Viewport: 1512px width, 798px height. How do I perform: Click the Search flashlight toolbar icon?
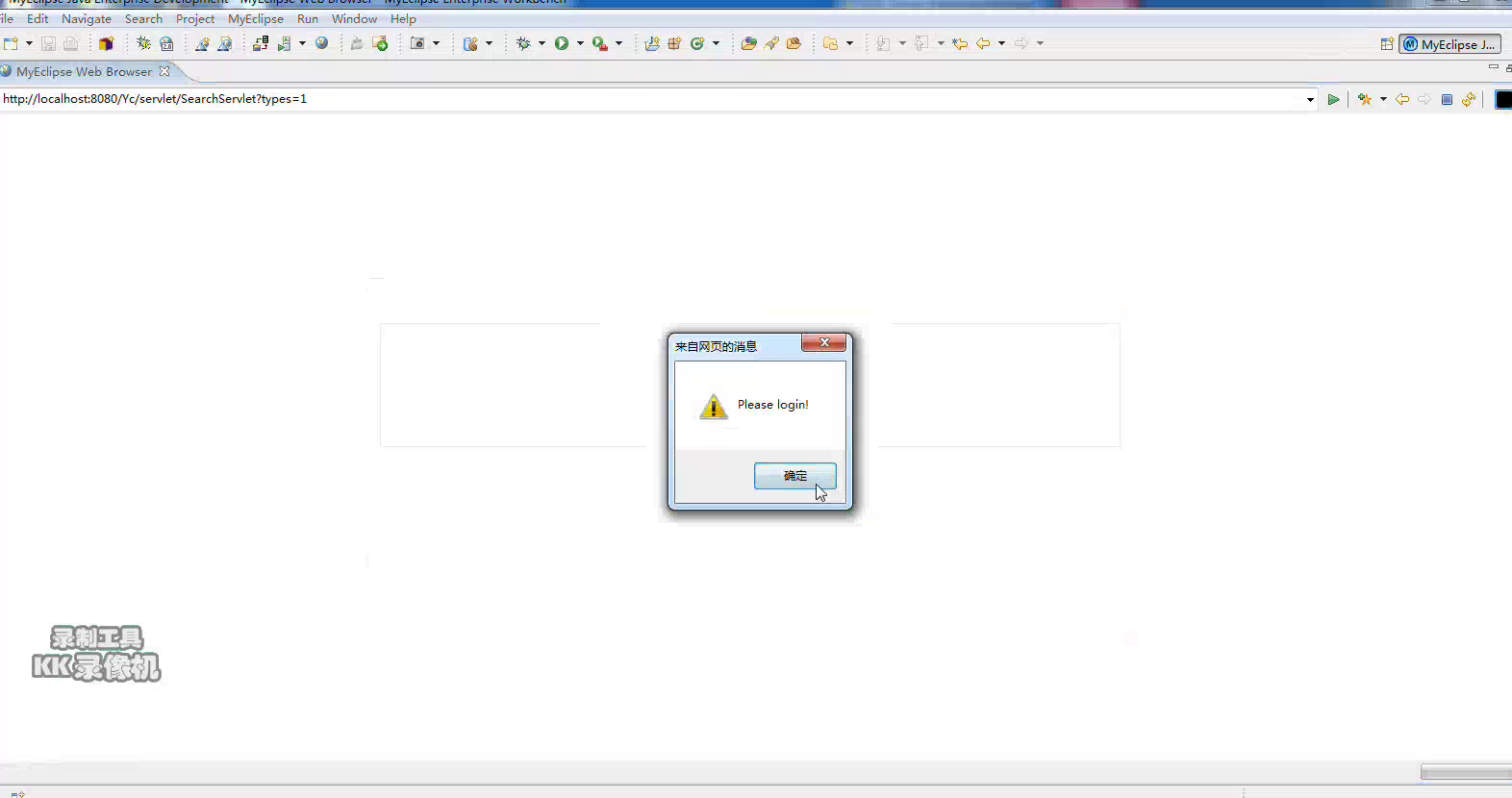pyautogui.click(x=771, y=43)
